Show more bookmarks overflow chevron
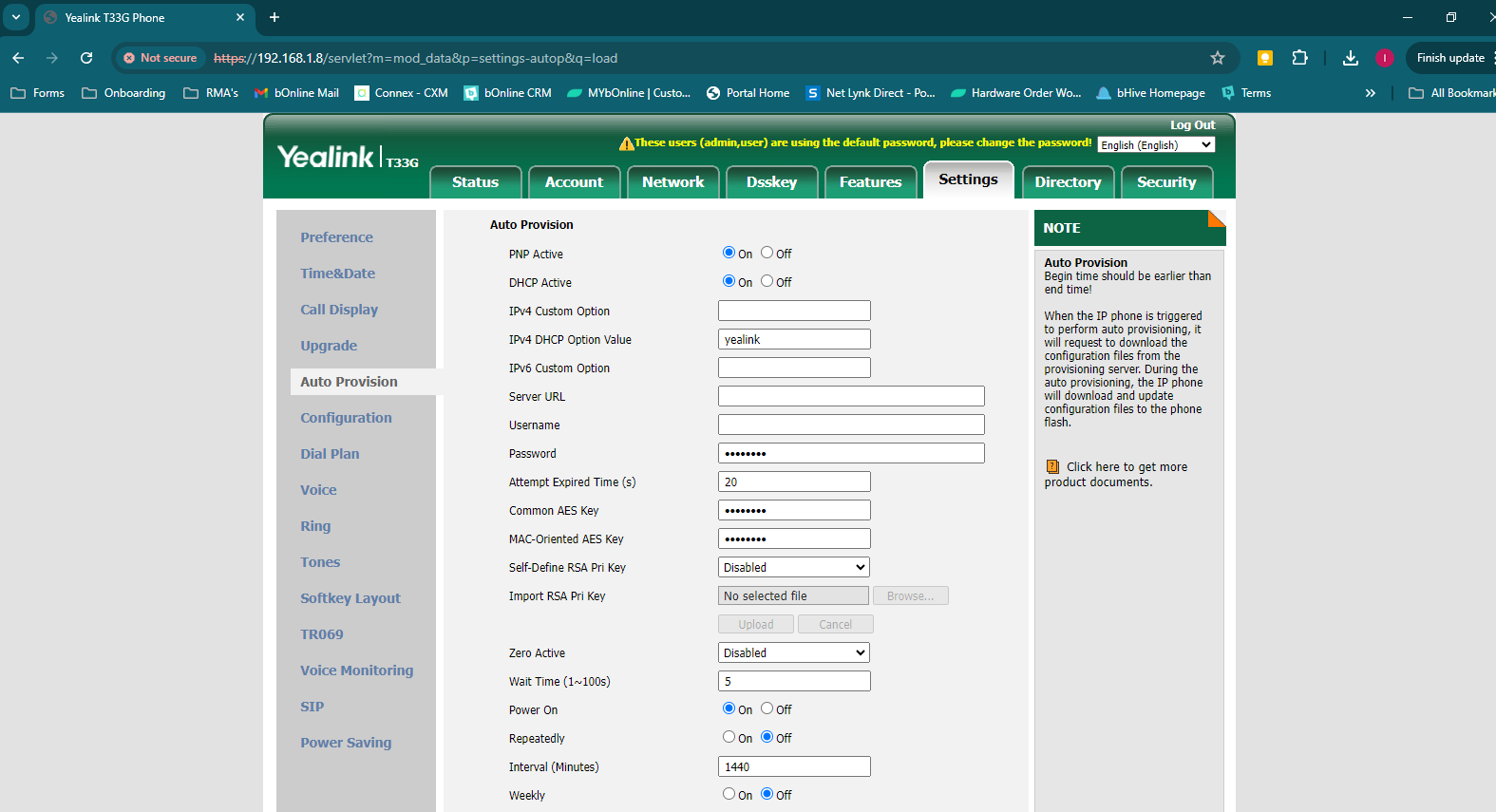Screen dimensions: 1496x812 (x=1370, y=93)
